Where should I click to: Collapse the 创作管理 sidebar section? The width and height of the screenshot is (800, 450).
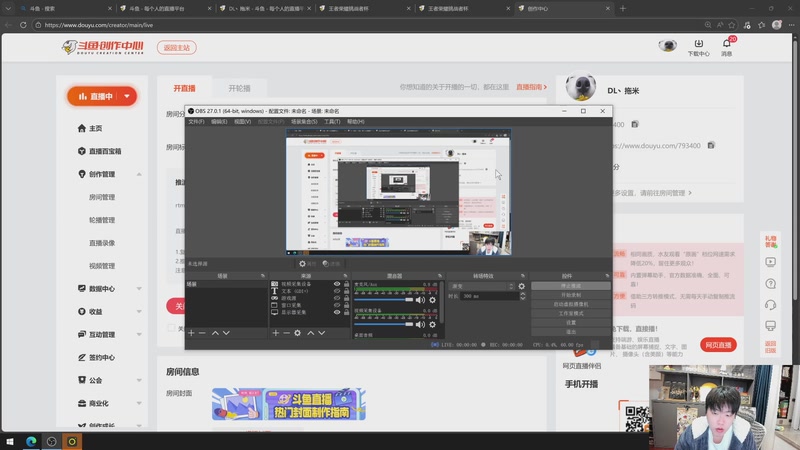(139, 174)
